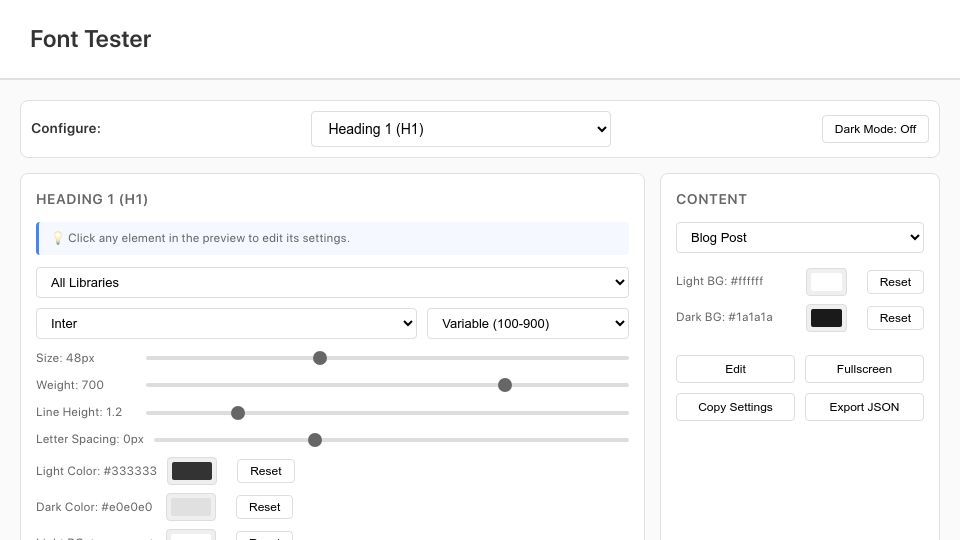Open the Variable (100-900) weight dropdown
Screen dimensions: 960x540
point(528,323)
